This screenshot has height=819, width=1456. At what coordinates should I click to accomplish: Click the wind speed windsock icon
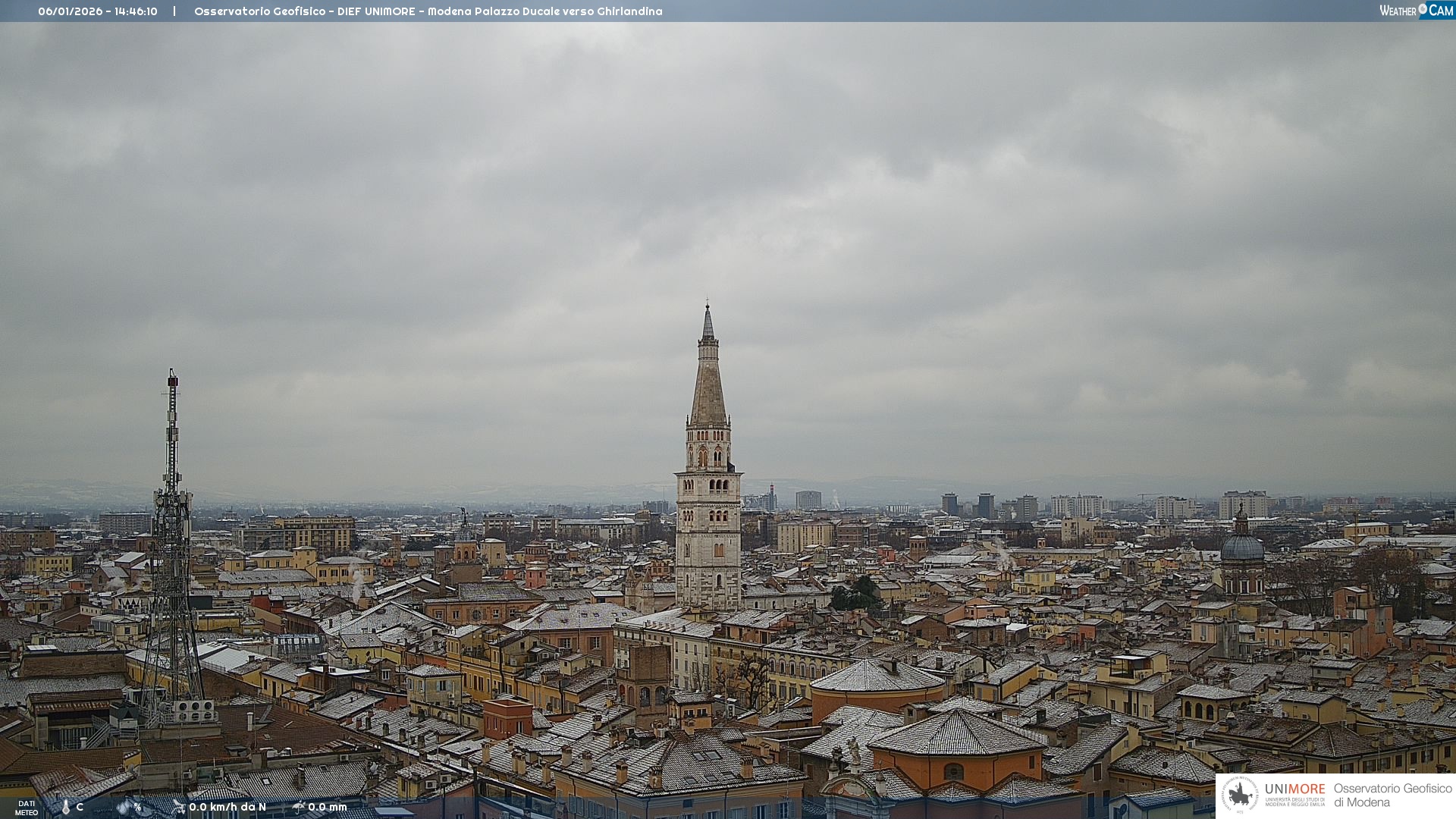coord(178,807)
